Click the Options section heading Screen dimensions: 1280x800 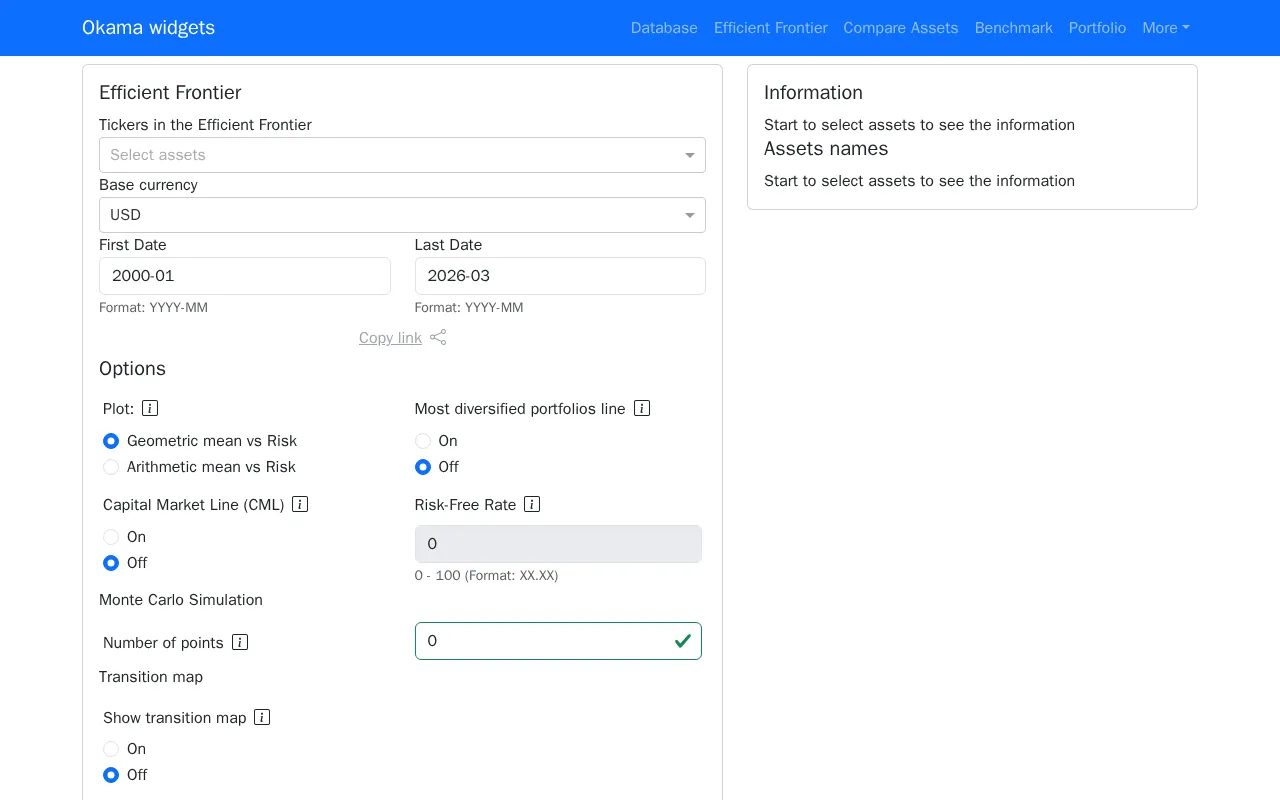(x=132, y=368)
